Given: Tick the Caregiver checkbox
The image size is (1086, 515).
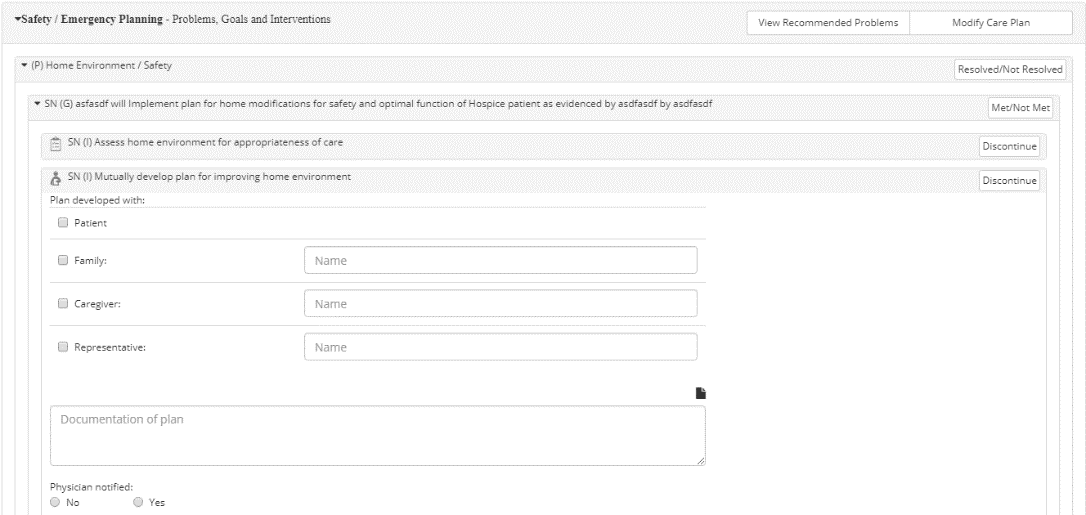Looking at the screenshot, I should pyautogui.click(x=63, y=304).
